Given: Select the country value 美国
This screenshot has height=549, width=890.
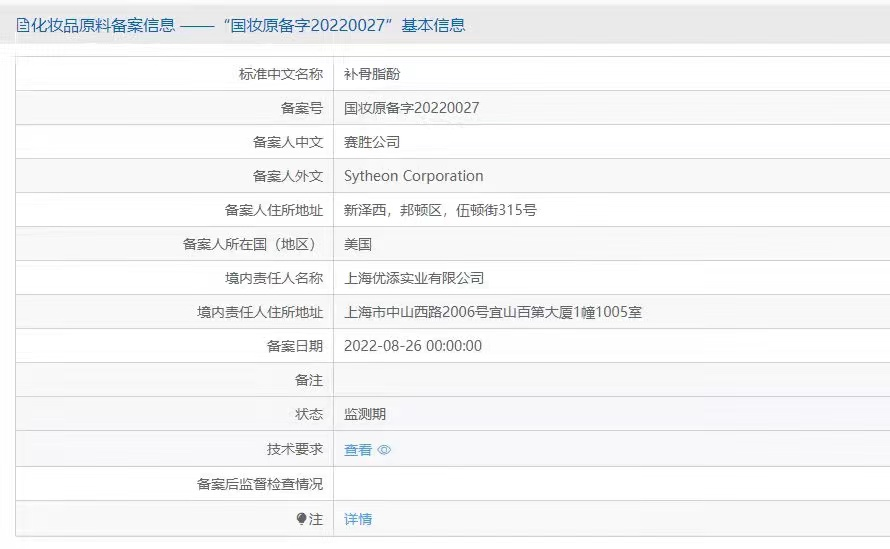Looking at the screenshot, I should (x=358, y=244).
